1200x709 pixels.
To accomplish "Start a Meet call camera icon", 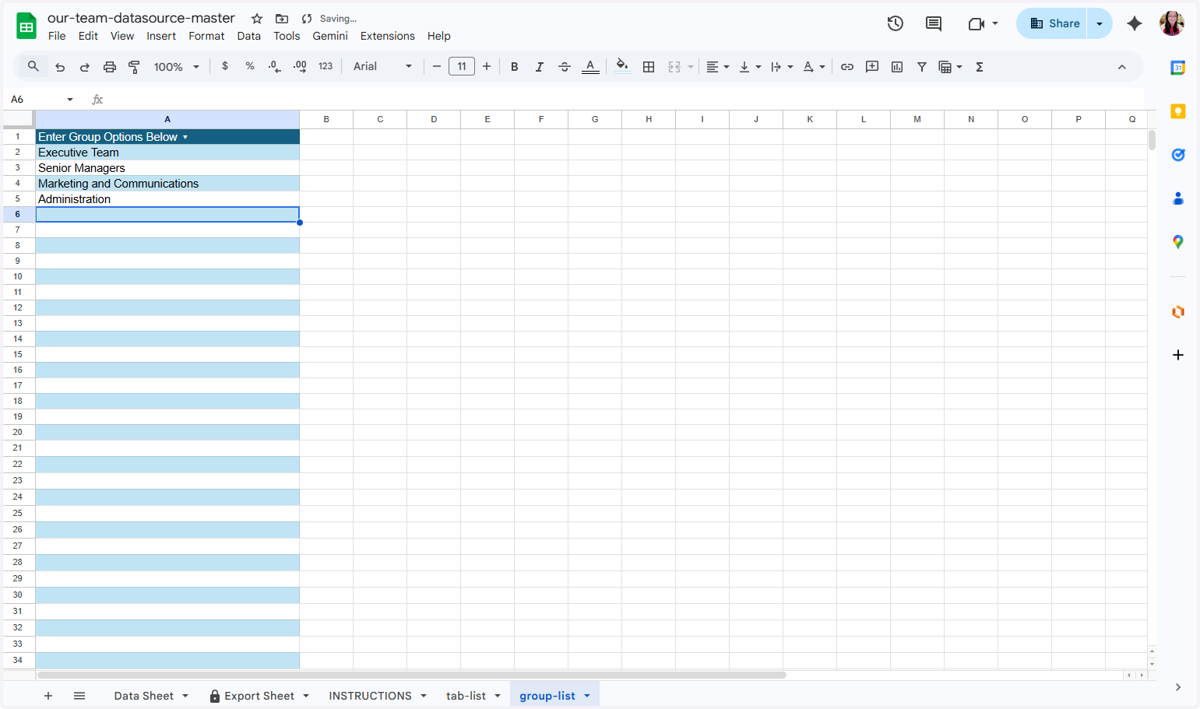I will [976, 23].
